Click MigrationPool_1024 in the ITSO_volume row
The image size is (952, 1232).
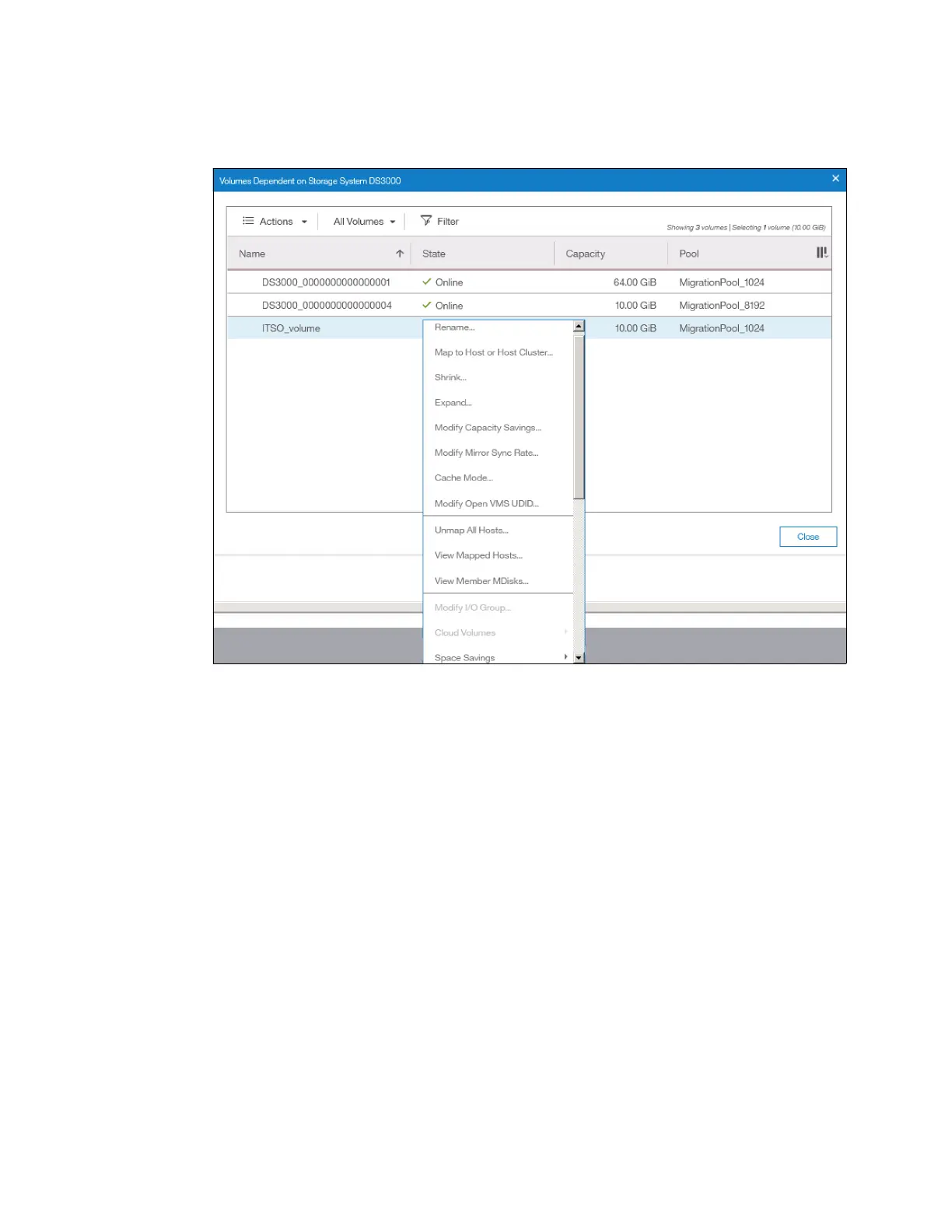pos(722,328)
